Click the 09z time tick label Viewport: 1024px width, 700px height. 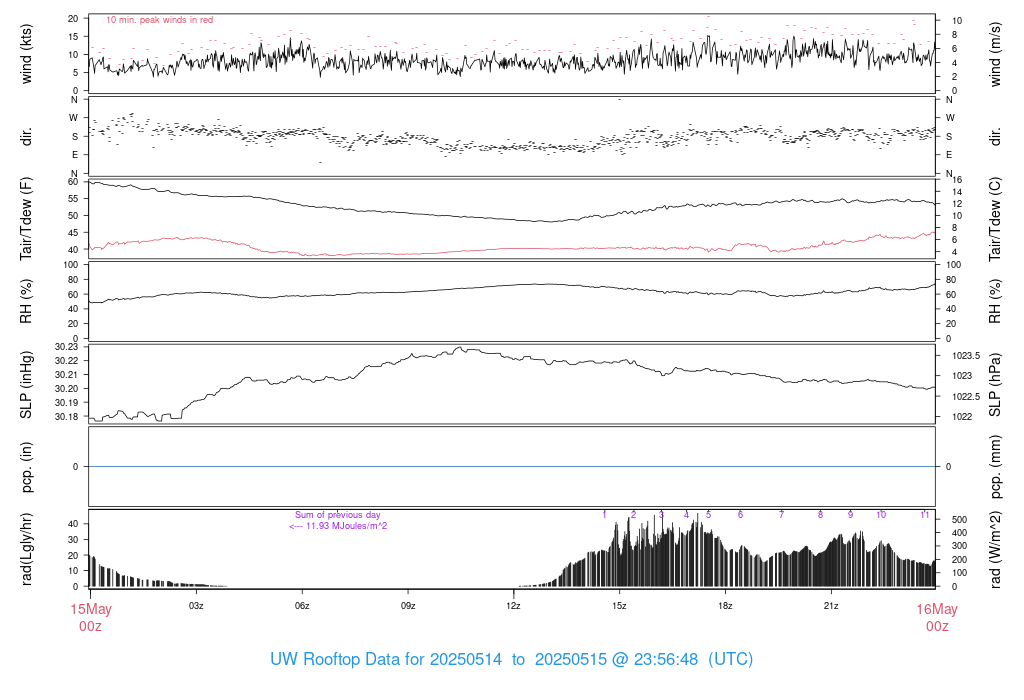tap(408, 606)
